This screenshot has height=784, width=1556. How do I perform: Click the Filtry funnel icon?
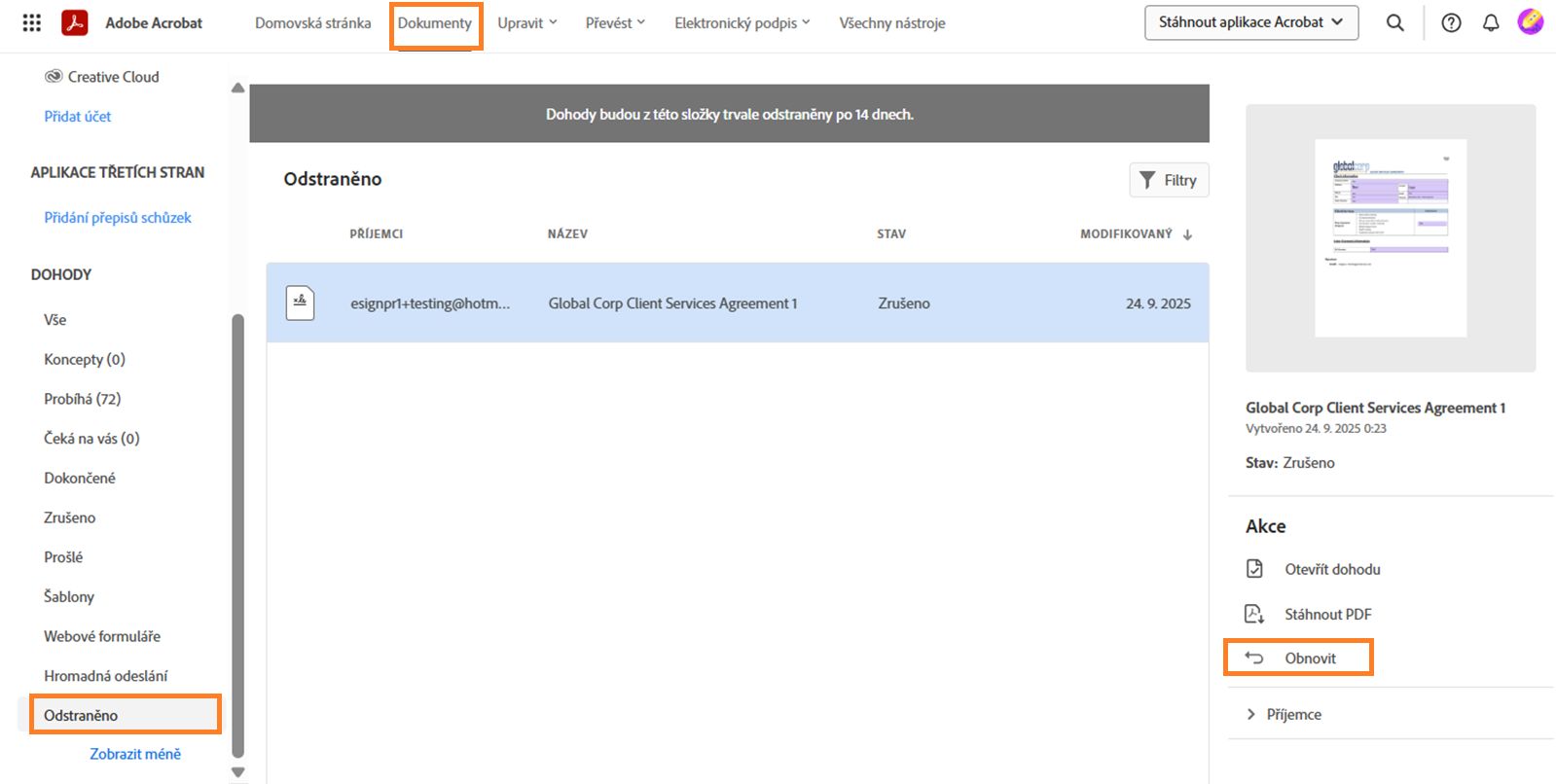[x=1147, y=180]
